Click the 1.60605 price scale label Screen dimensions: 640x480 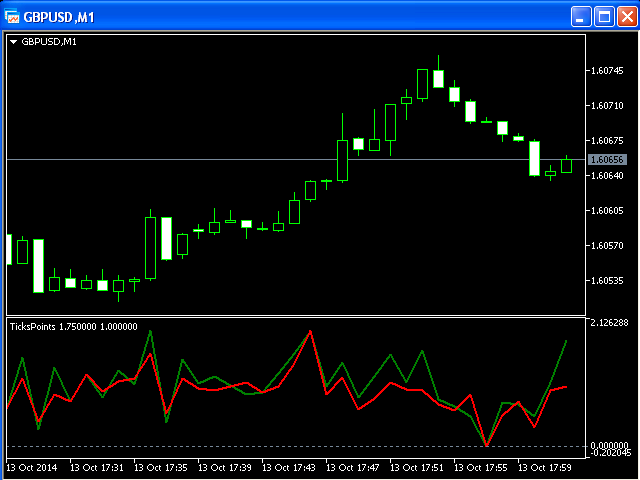607,211
